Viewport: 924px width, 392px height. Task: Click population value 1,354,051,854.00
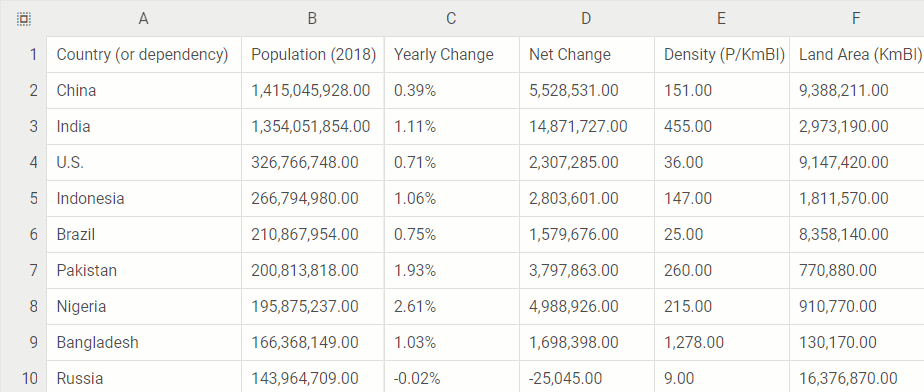tap(312, 127)
